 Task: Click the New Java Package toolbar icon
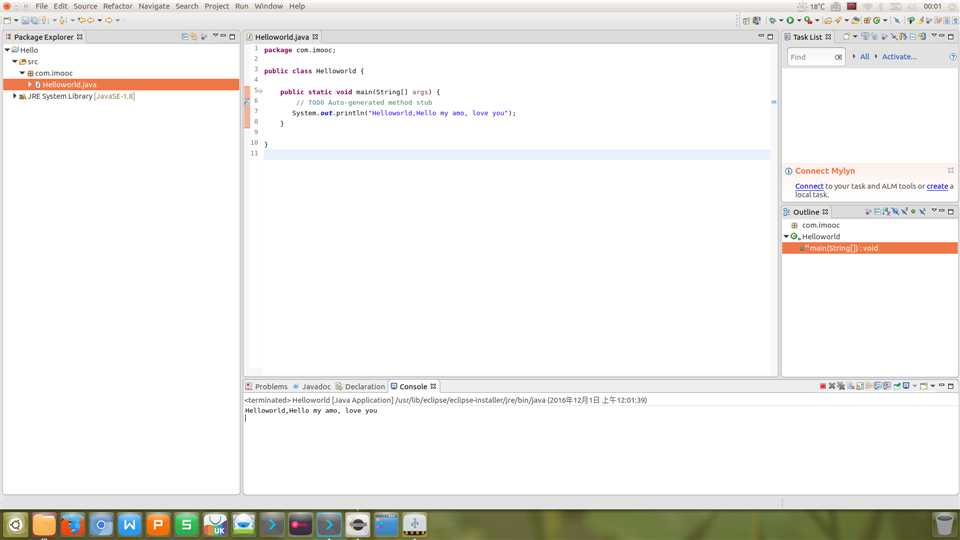(x=866, y=21)
